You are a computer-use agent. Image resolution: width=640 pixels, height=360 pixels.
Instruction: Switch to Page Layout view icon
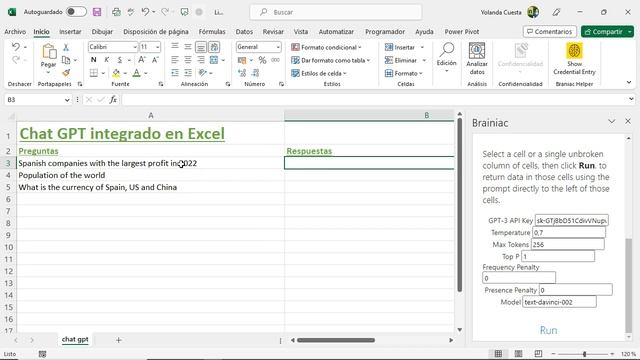(x=518, y=354)
